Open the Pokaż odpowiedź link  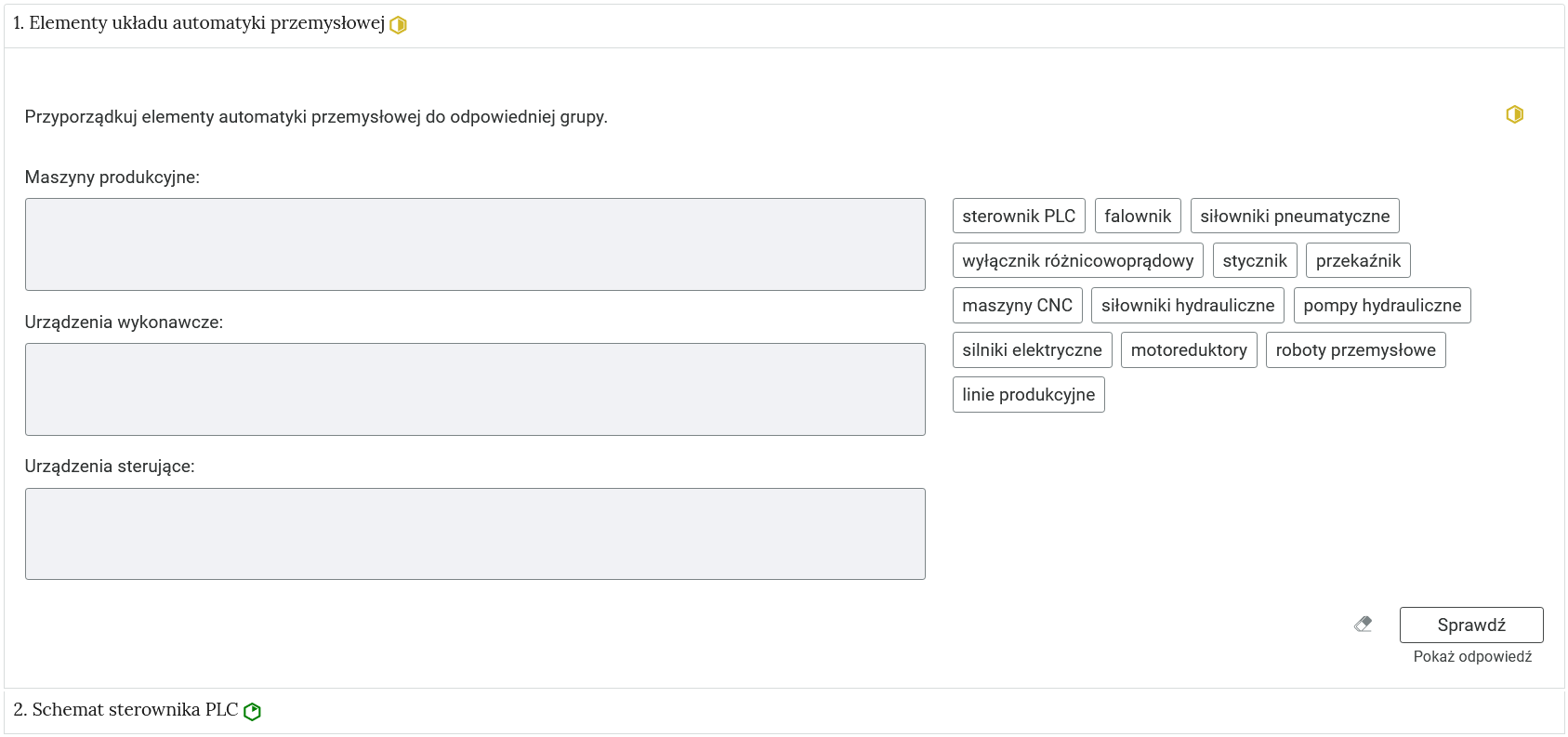tap(1471, 656)
